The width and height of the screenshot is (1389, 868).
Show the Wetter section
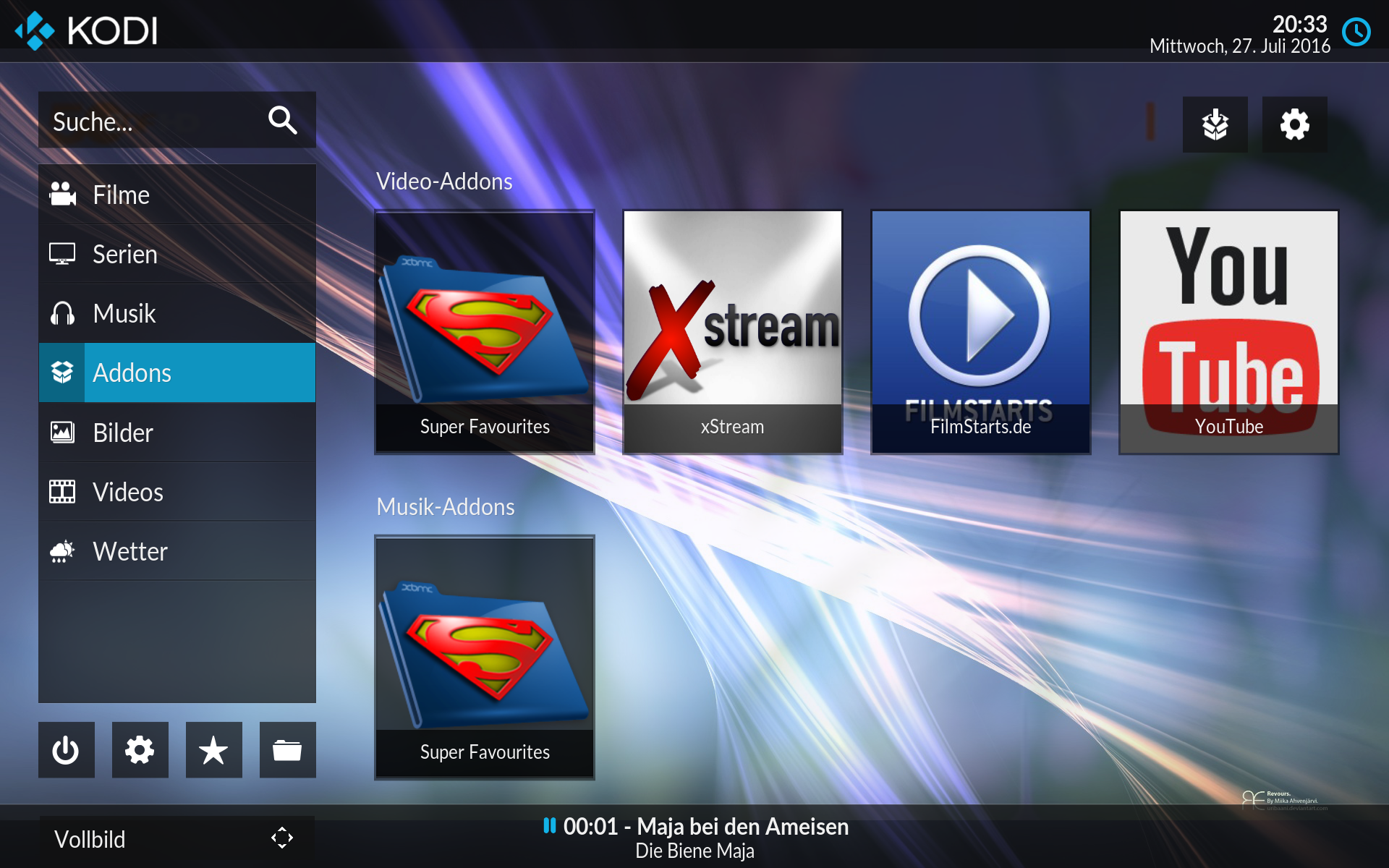point(177,551)
